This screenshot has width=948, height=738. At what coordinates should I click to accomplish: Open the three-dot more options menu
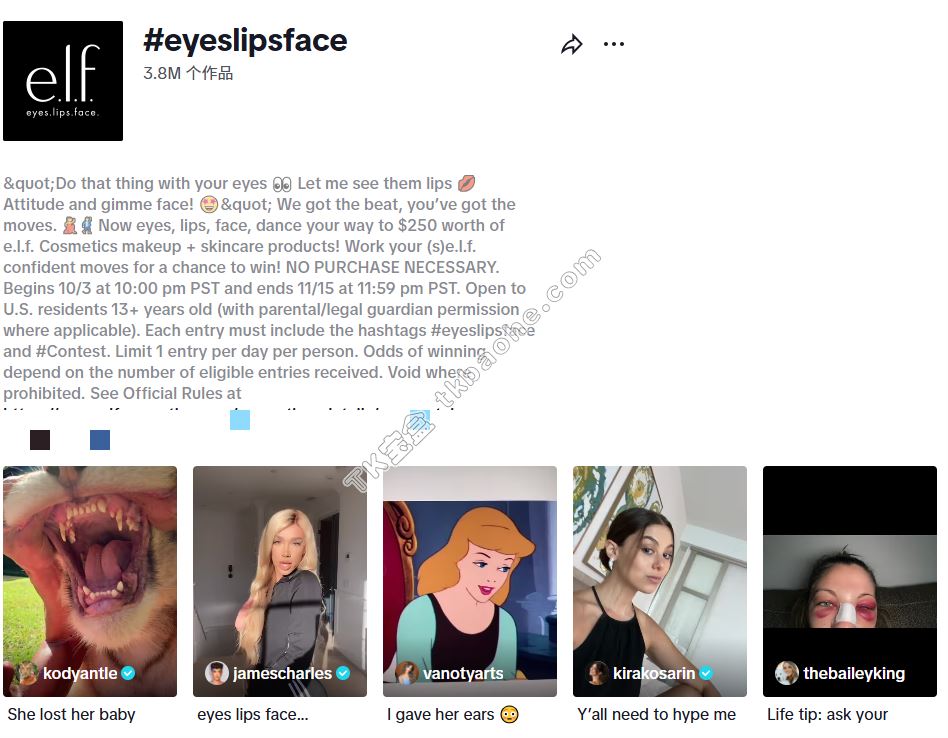(x=614, y=44)
